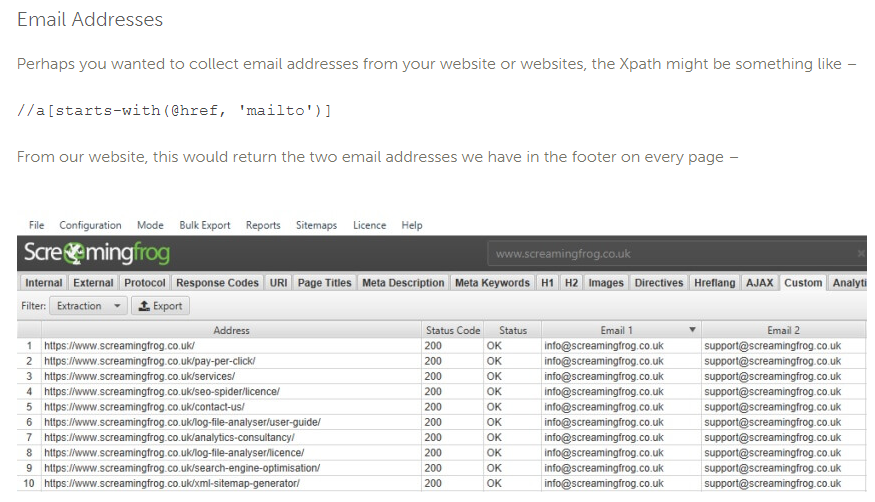Click the Email 1 column sort arrow
Image resolution: width=875 pixels, height=502 pixels.
(692, 330)
